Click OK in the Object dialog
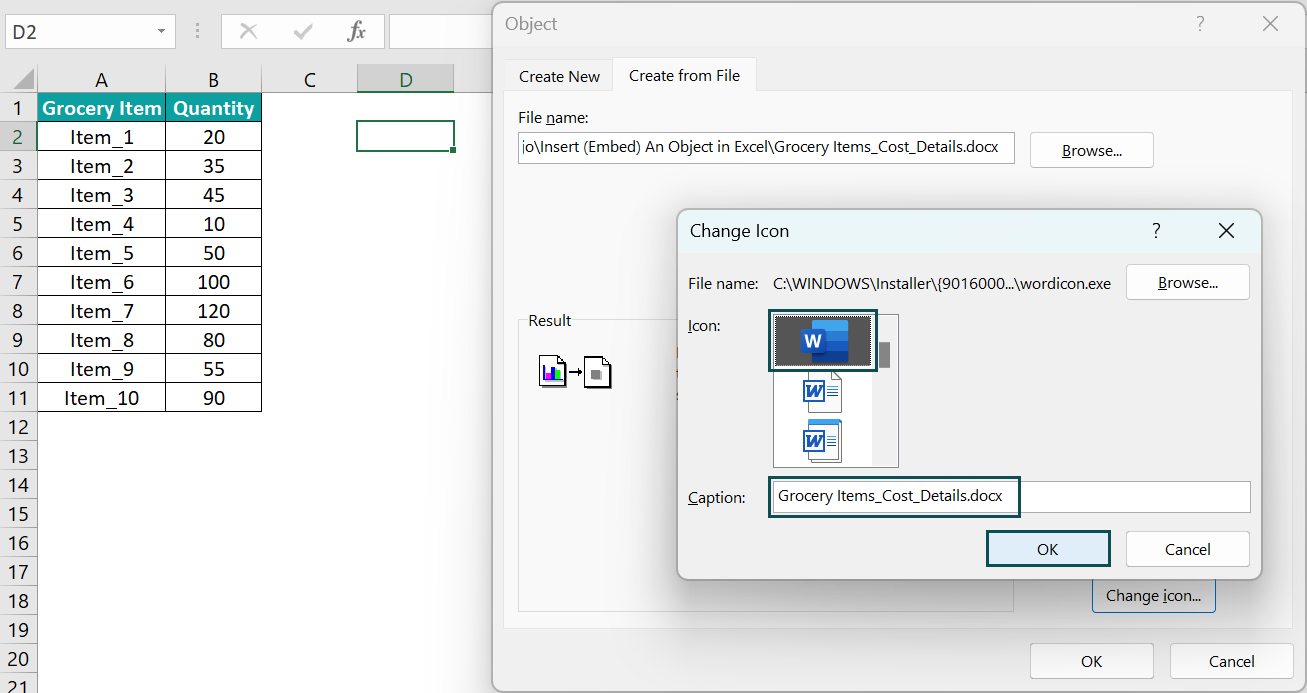The height and width of the screenshot is (693, 1307). pyautogui.click(x=1091, y=661)
